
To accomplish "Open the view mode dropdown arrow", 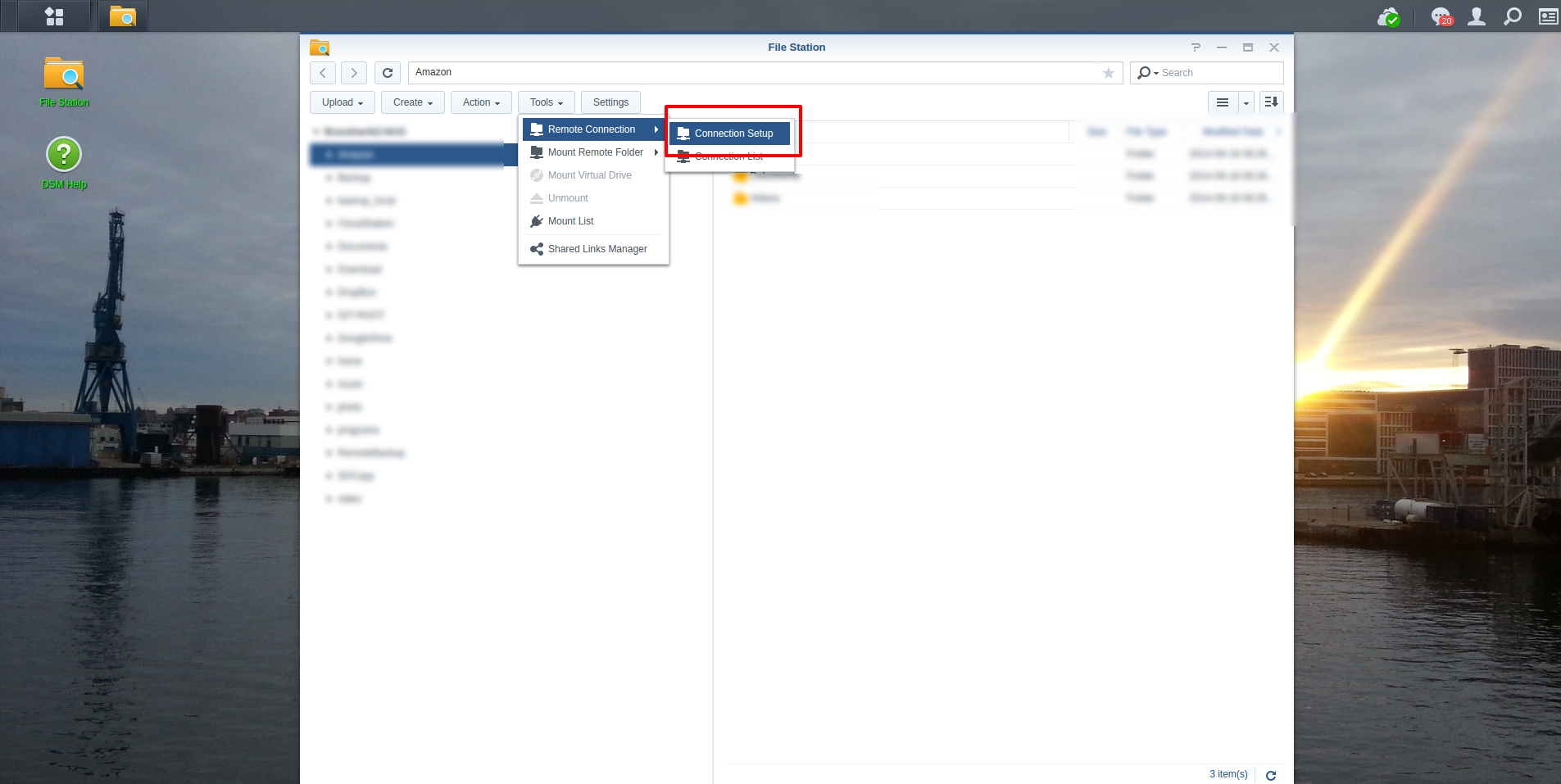I will tap(1246, 102).
